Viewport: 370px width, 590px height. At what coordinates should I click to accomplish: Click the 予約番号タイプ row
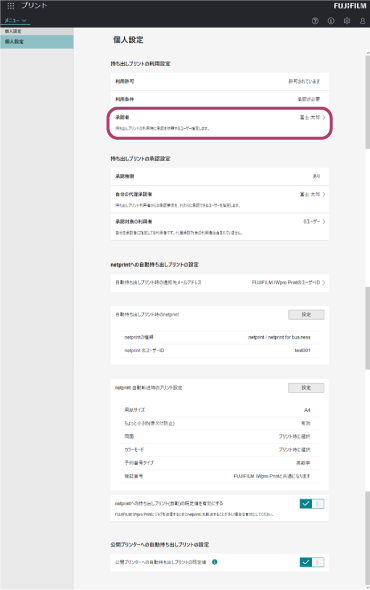[x=219, y=463]
